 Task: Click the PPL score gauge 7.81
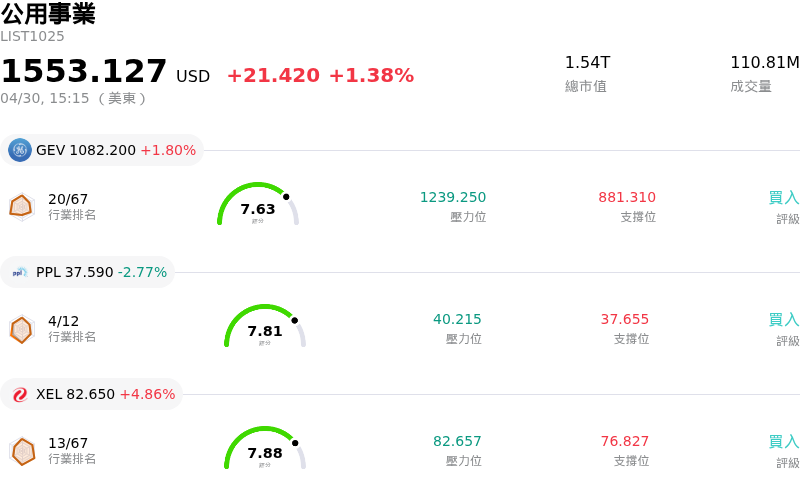pos(265,328)
